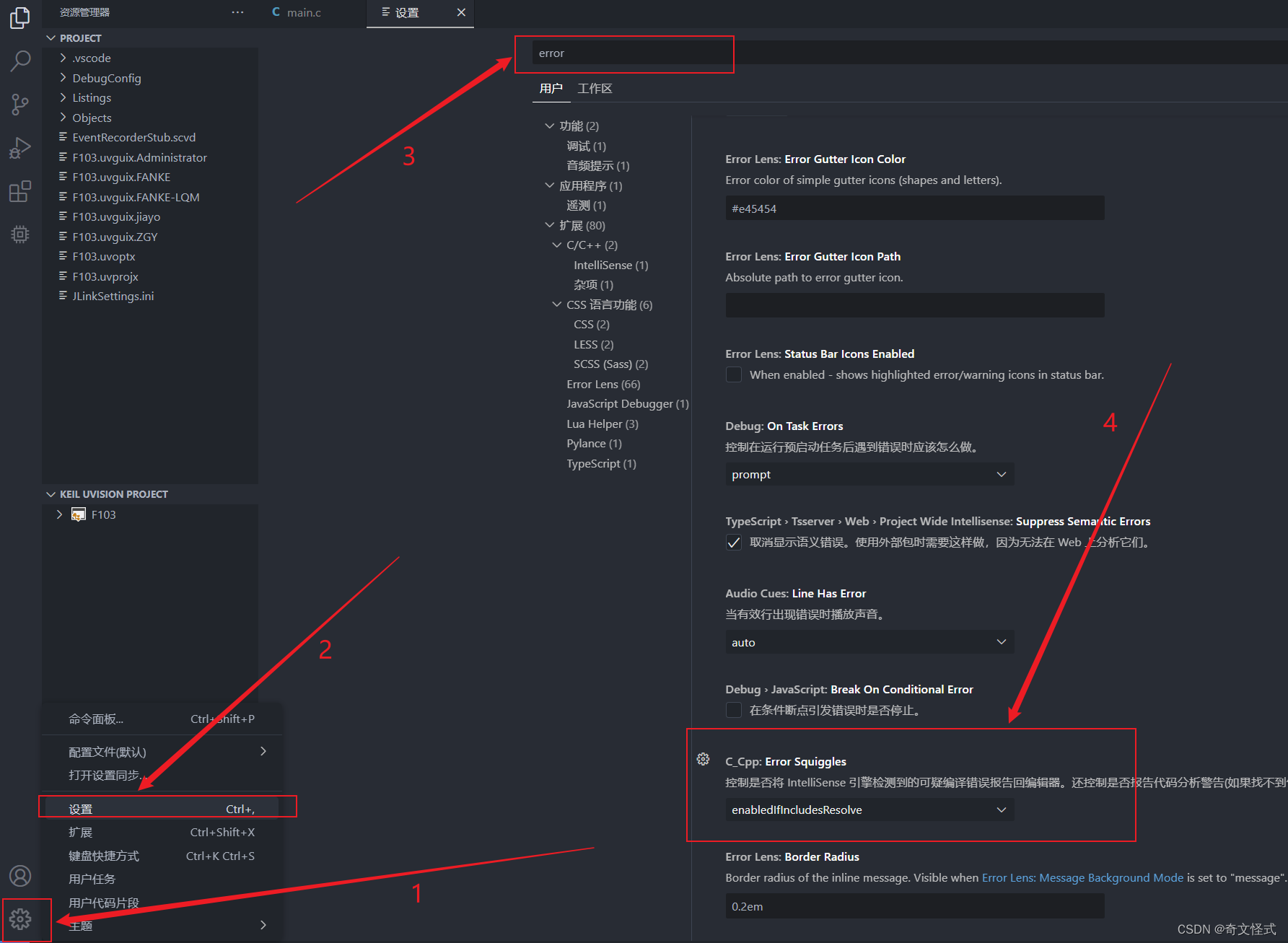Click the C file icon on main.c tab

[276, 12]
